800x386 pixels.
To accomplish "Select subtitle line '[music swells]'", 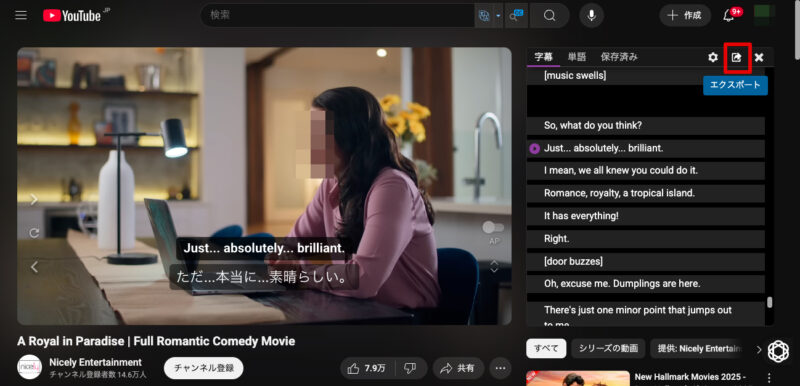I will [645, 76].
